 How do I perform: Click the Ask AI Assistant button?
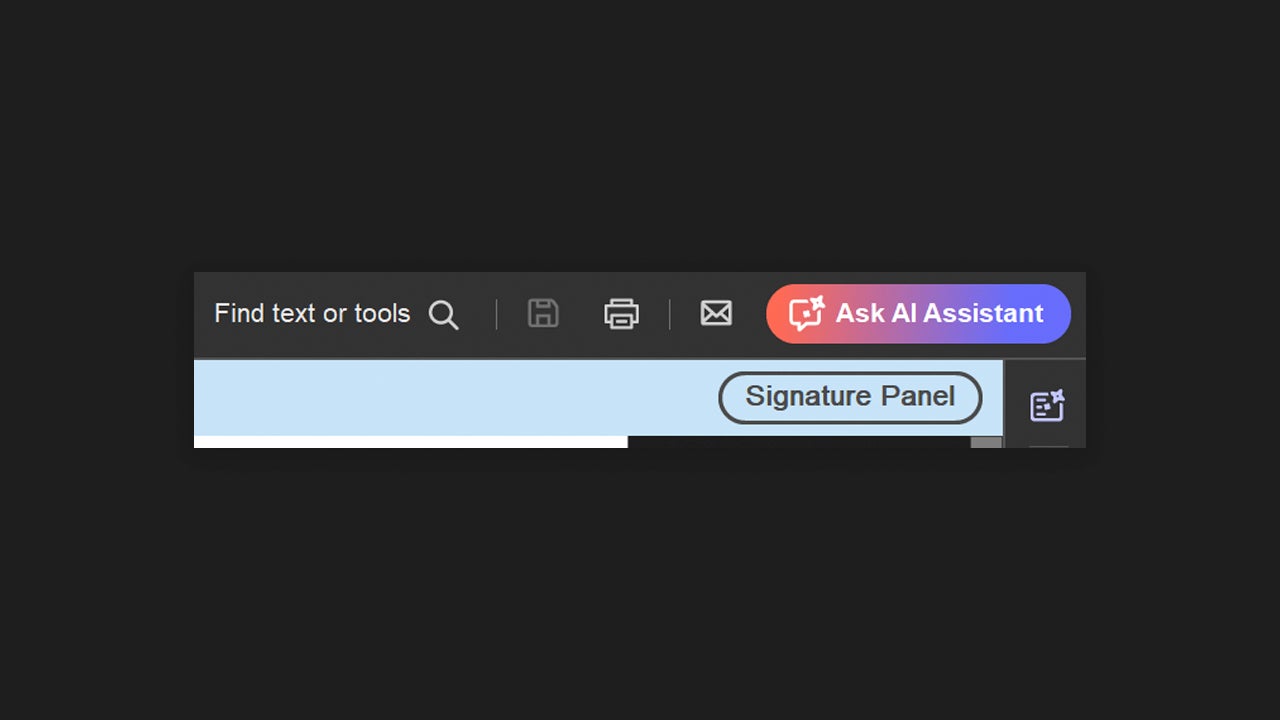(918, 314)
